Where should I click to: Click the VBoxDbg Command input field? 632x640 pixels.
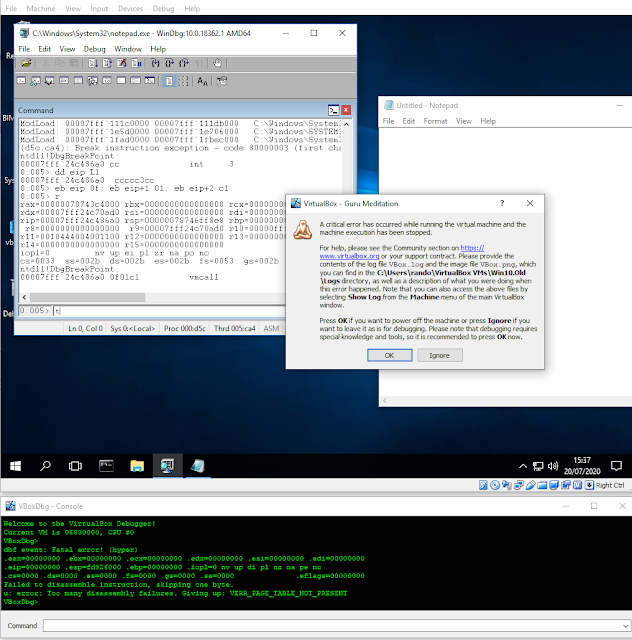pos(336,625)
